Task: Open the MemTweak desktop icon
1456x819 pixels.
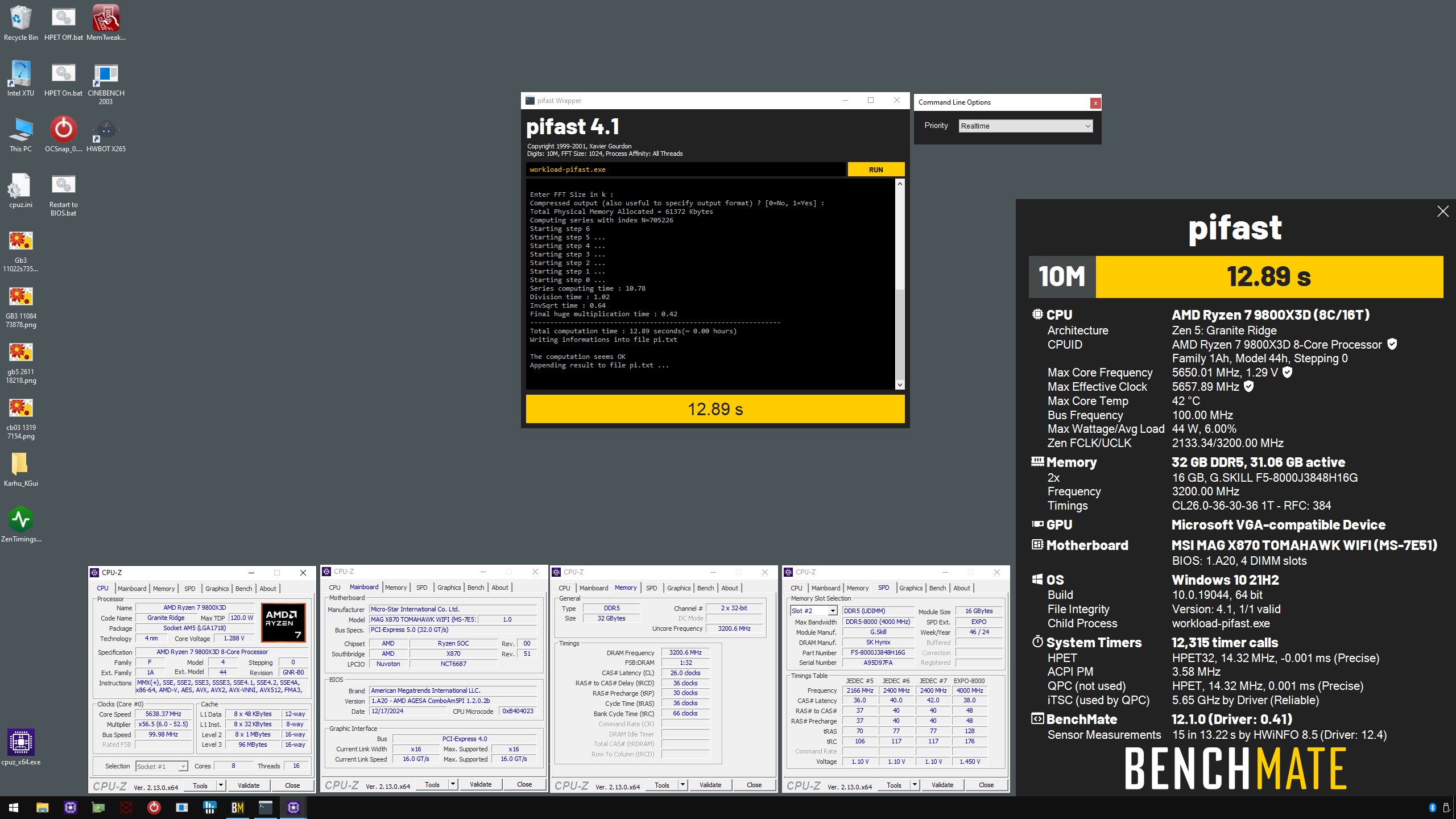Action: [106, 23]
